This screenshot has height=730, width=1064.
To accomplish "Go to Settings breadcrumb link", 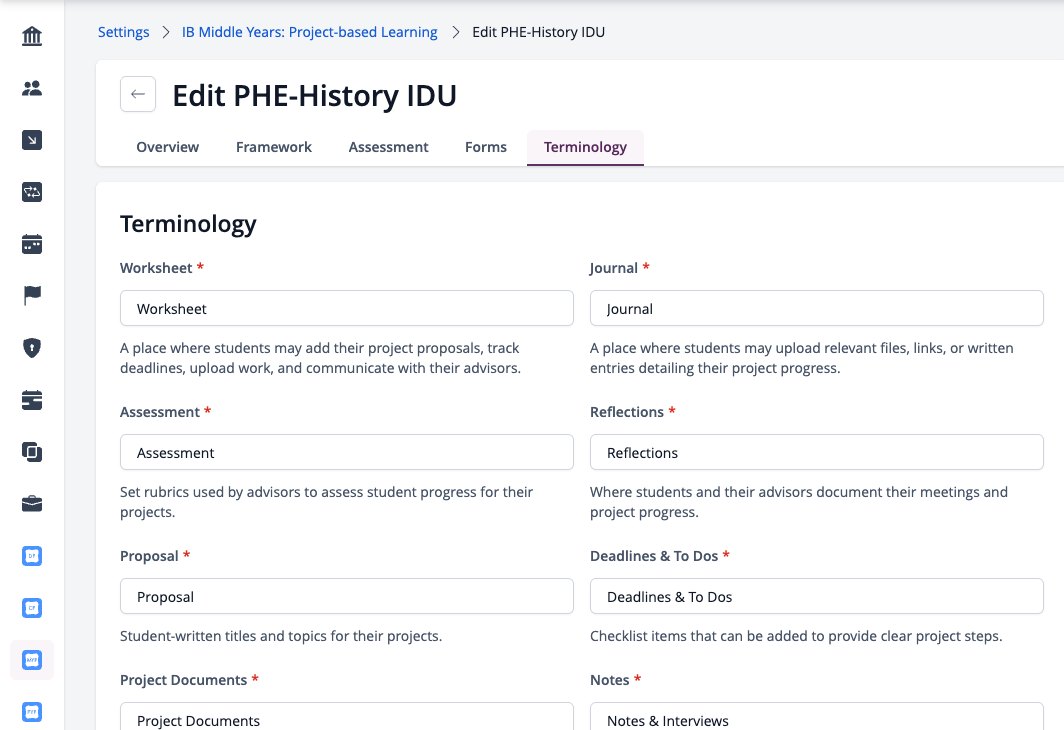I will (124, 32).
